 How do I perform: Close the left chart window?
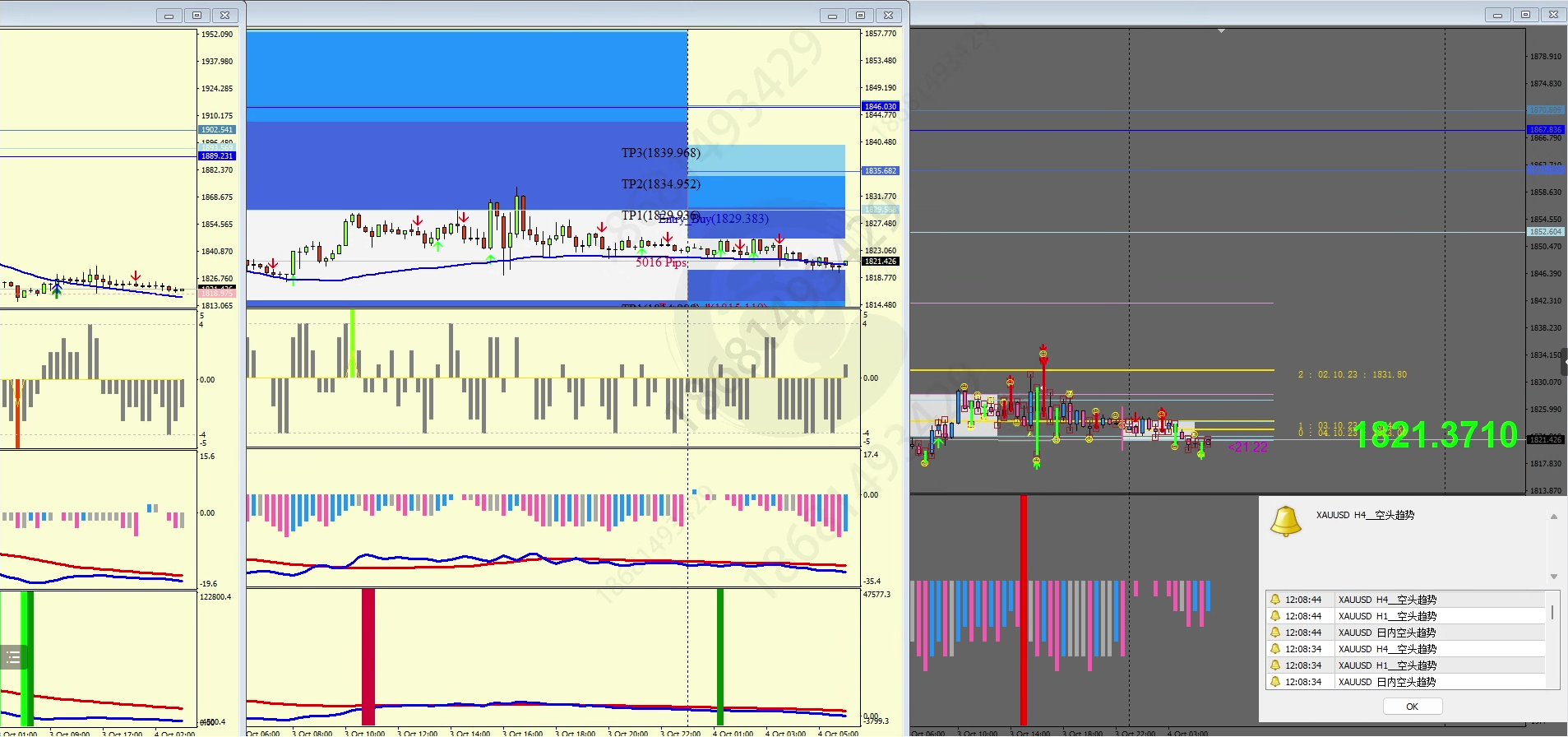(224, 16)
